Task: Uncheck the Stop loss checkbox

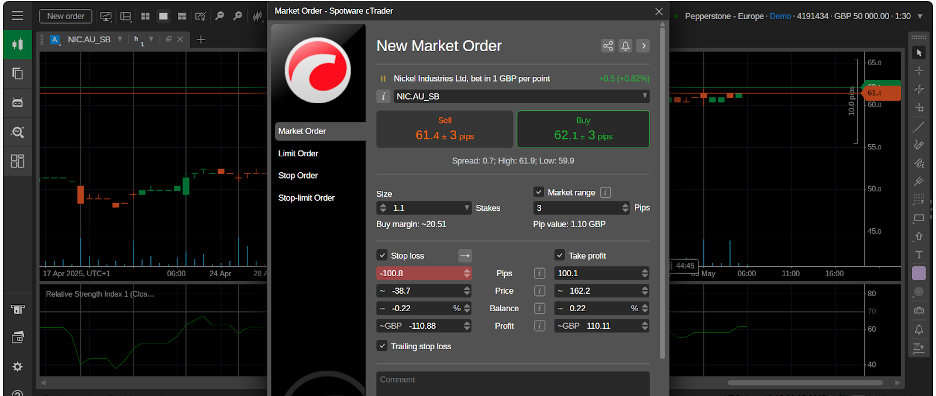Action: 382,256
